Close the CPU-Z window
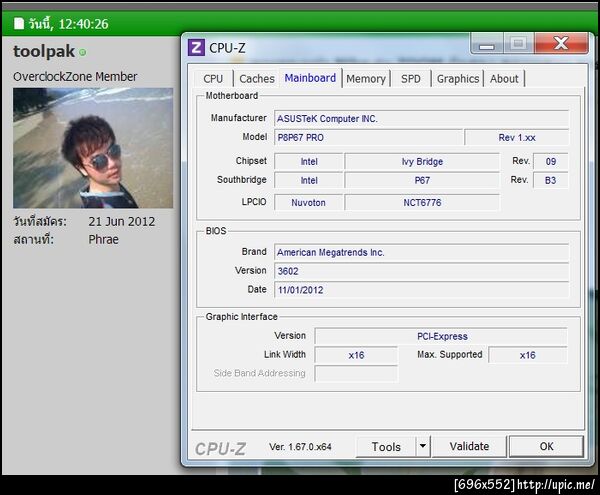 (561, 43)
